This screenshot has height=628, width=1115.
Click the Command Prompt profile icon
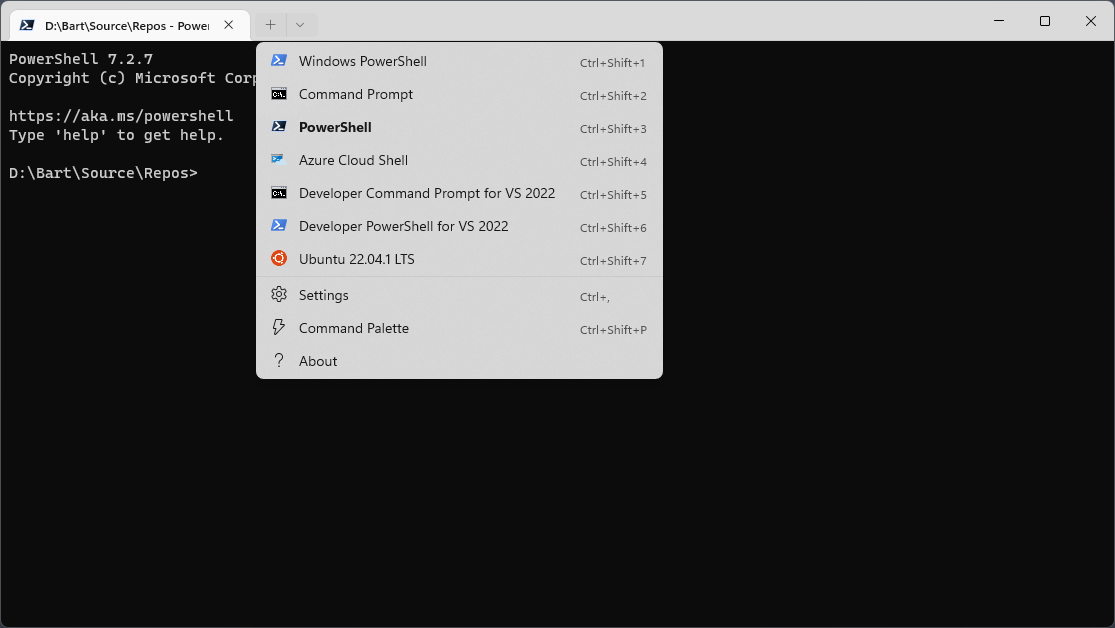click(x=278, y=94)
